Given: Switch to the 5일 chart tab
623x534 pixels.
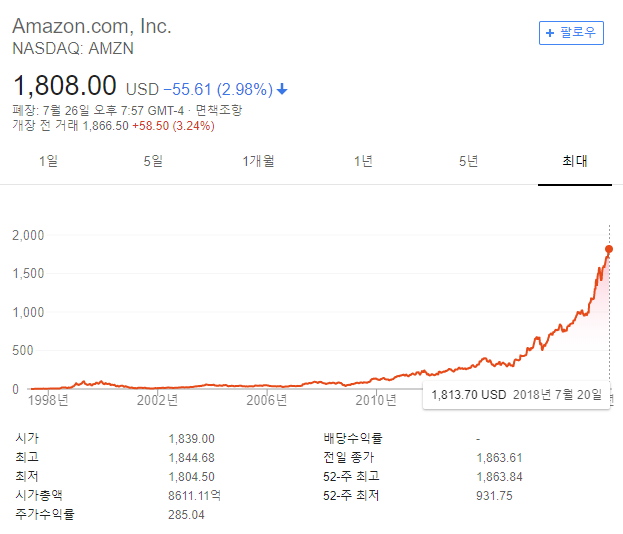Looking at the screenshot, I should (x=153, y=161).
